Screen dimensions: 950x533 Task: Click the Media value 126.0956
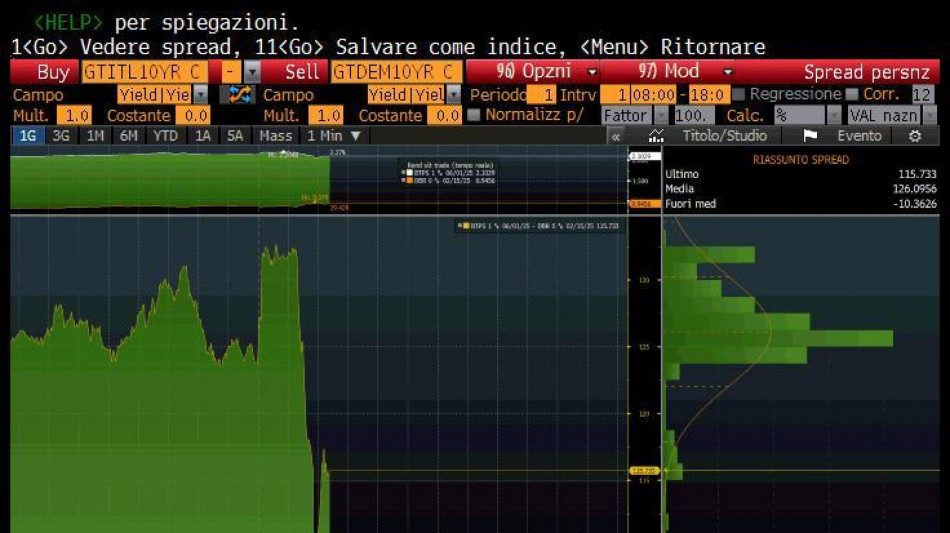(915, 189)
